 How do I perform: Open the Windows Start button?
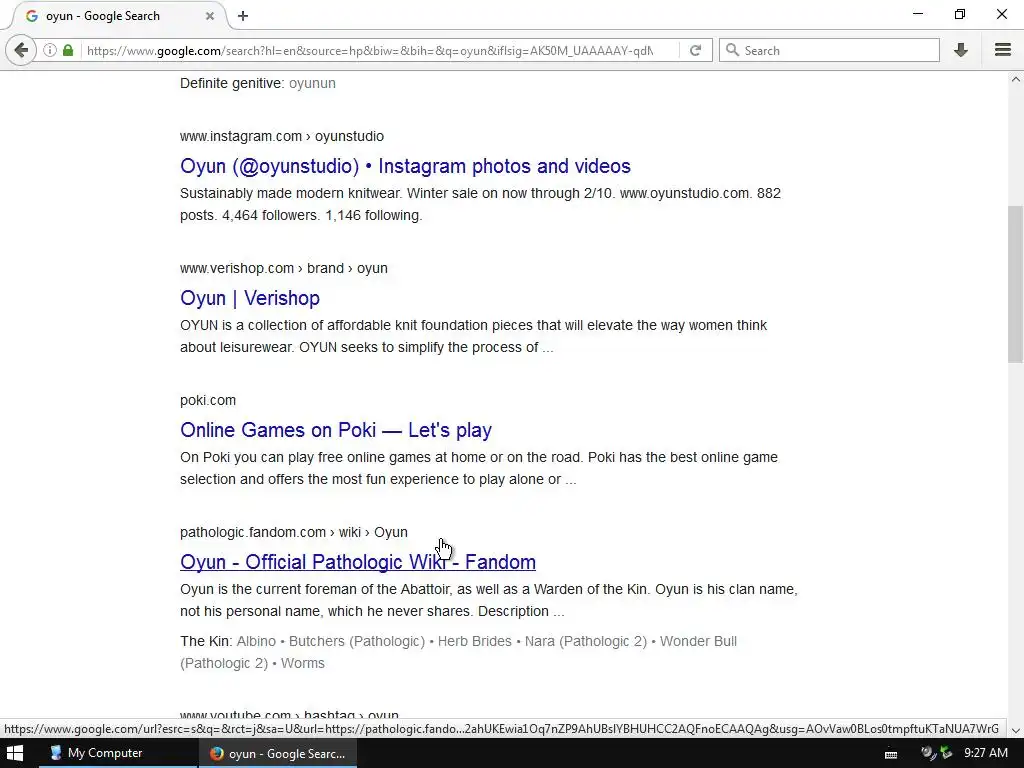pyautogui.click(x=14, y=753)
